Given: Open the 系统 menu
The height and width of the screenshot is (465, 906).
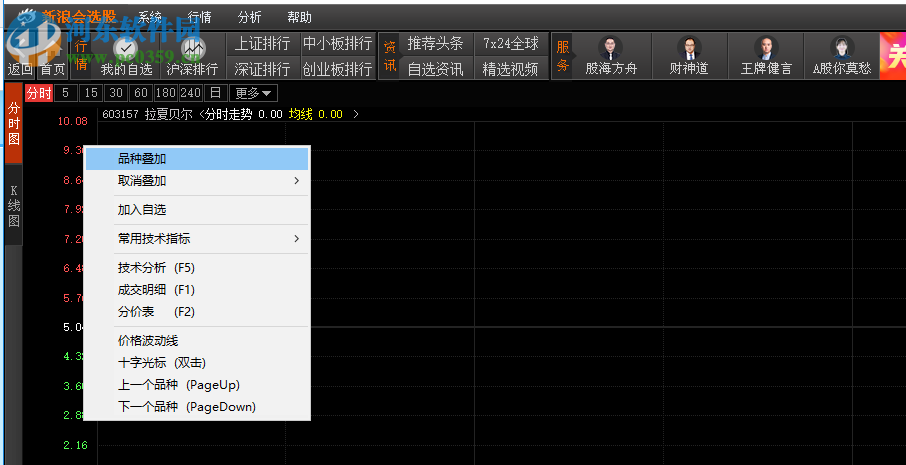Looking at the screenshot, I should click(150, 17).
